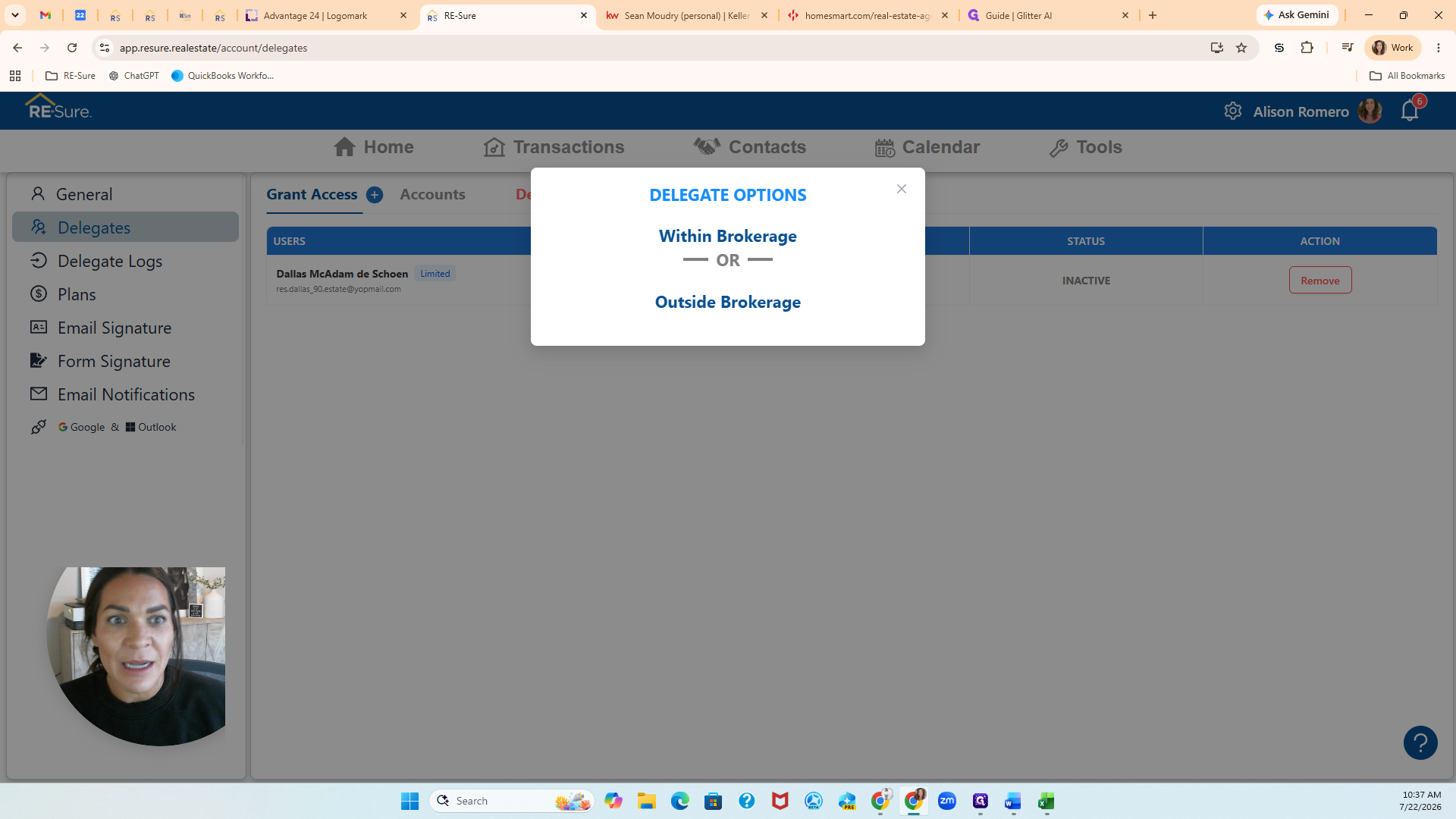This screenshot has width=1456, height=819.
Task: Open Tools navigation item
Action: pos(1085,147)
